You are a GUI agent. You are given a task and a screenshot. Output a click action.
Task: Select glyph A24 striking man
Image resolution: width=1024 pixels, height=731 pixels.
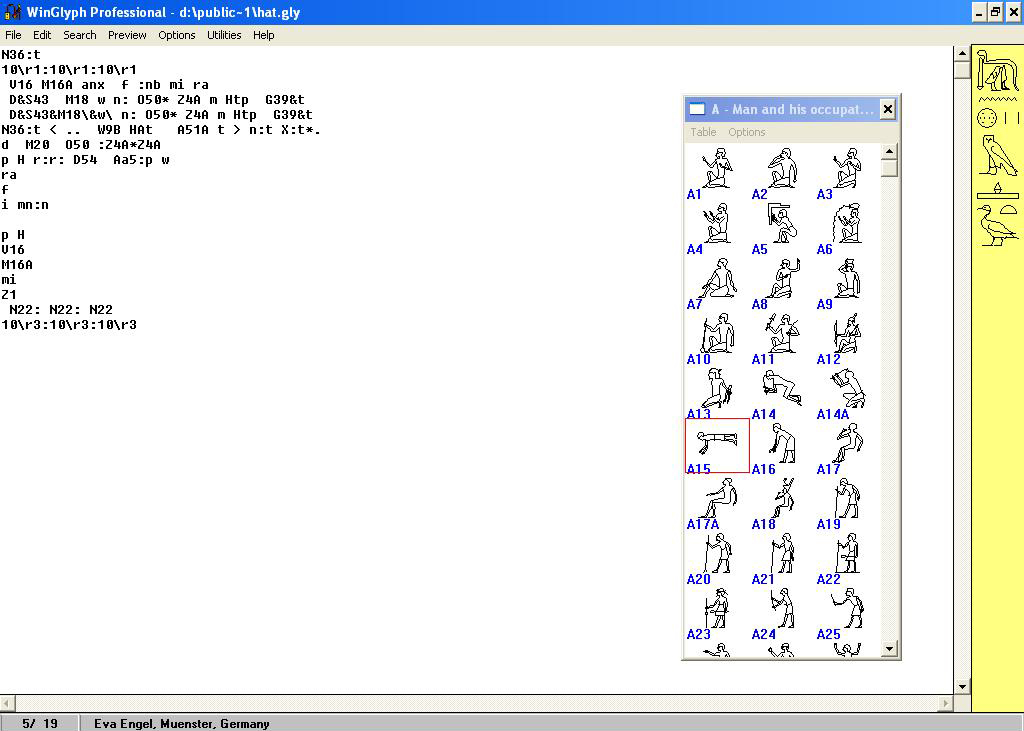click(781, 608)
